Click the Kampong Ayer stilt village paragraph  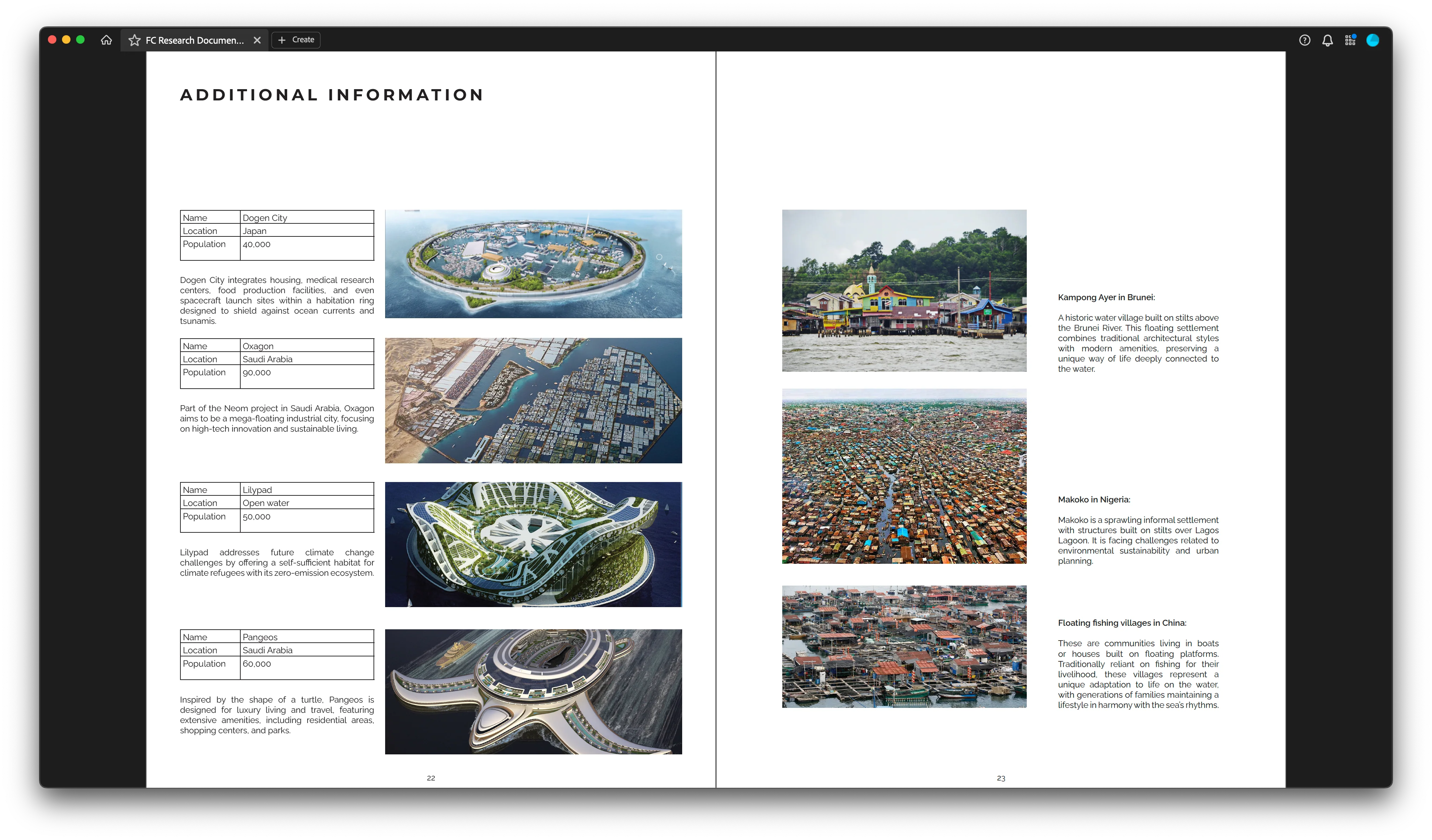(1138, 343)
